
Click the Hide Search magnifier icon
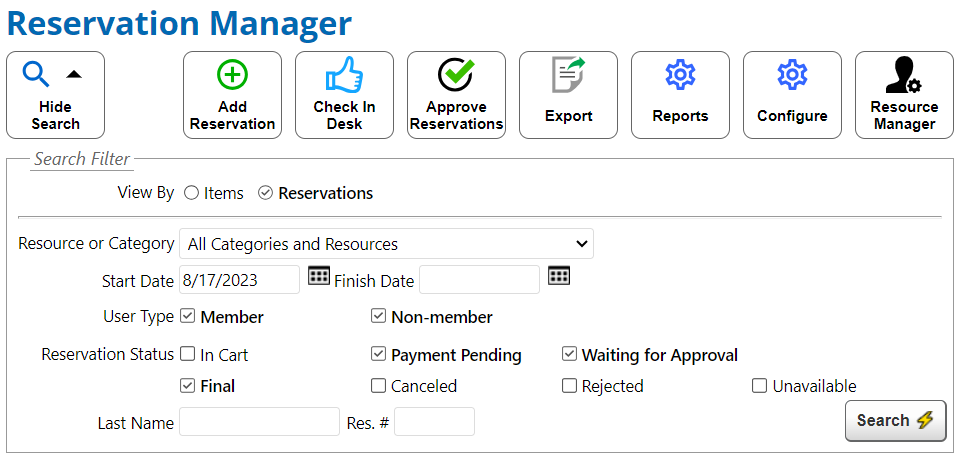[x=37, y=74]
